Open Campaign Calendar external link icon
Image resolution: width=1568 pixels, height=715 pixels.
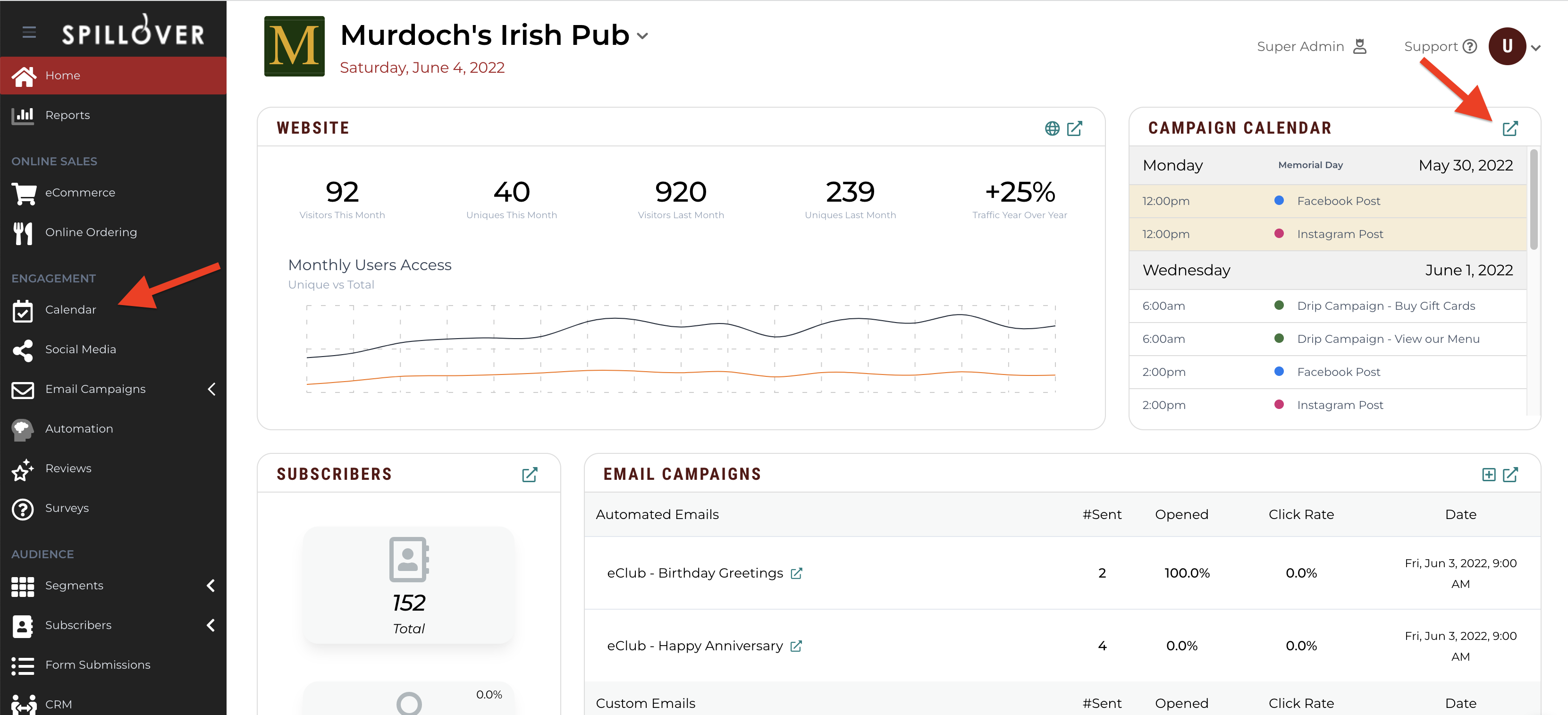pos(1510,128)
